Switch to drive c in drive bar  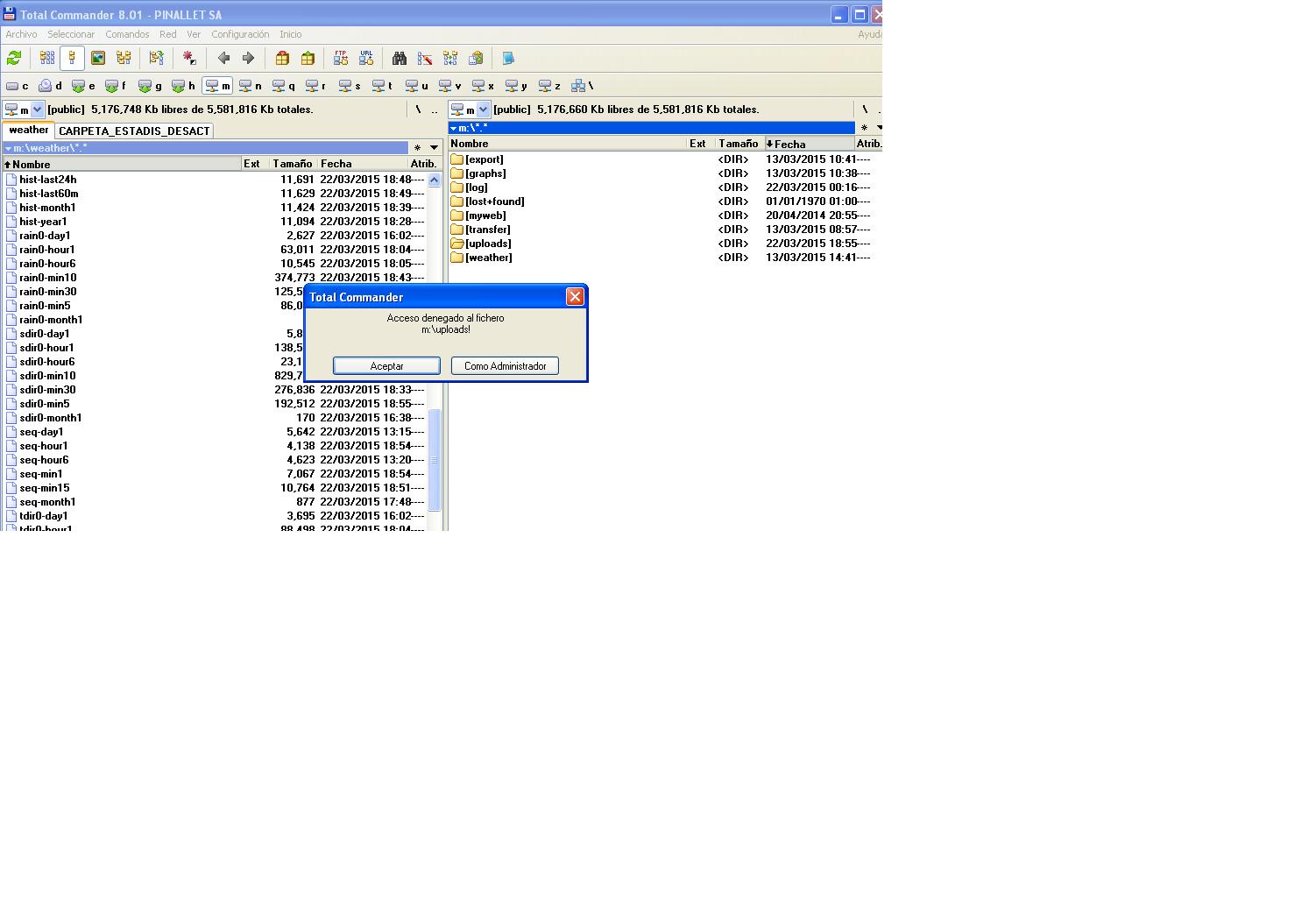18,86
